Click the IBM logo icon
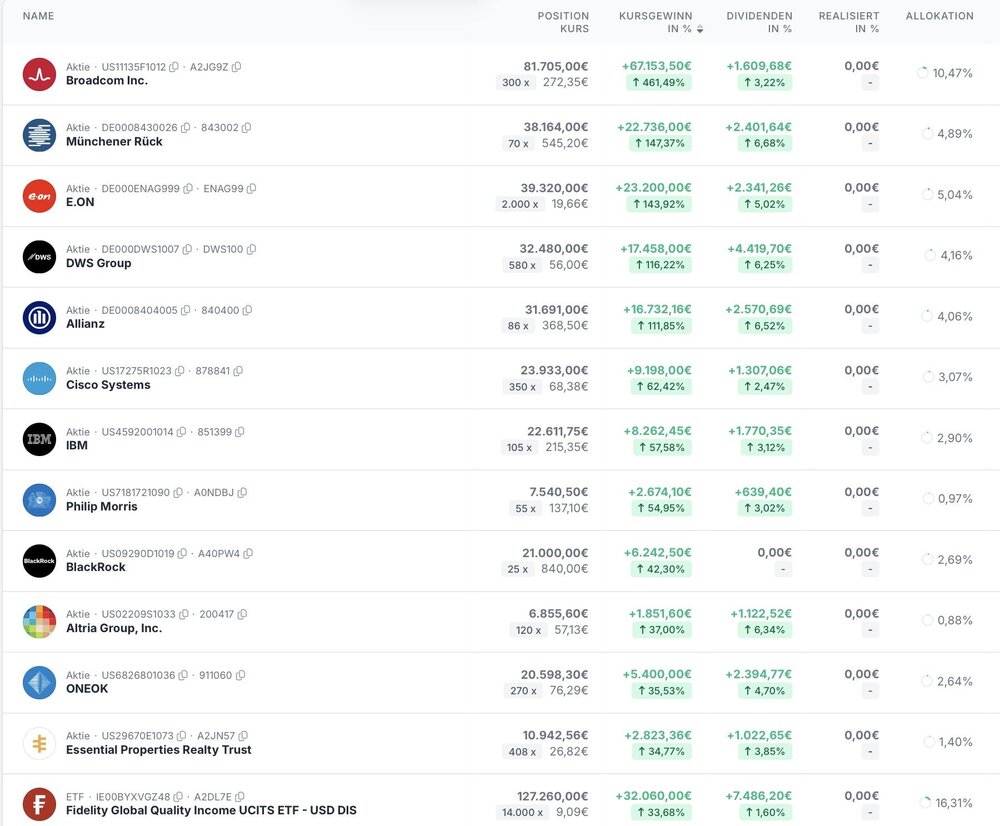 coord(39,439)
